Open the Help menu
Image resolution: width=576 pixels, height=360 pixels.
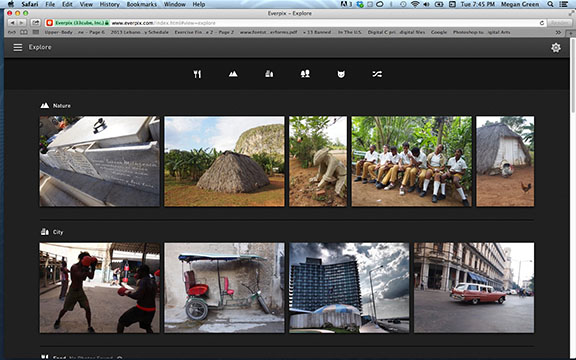point(199,4)
